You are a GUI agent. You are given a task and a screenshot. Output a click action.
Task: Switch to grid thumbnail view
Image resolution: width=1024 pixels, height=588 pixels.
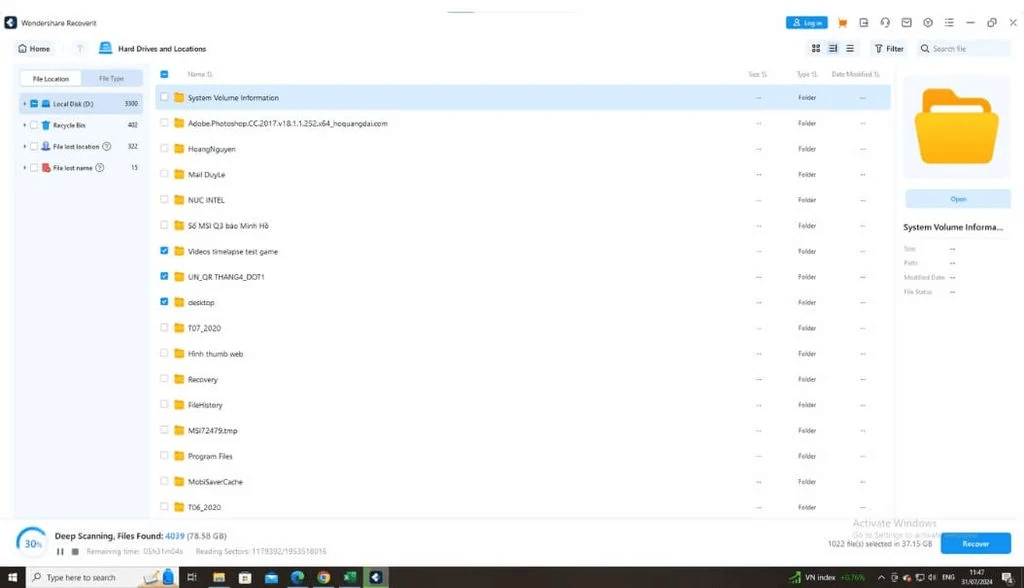tap(816, 48)
